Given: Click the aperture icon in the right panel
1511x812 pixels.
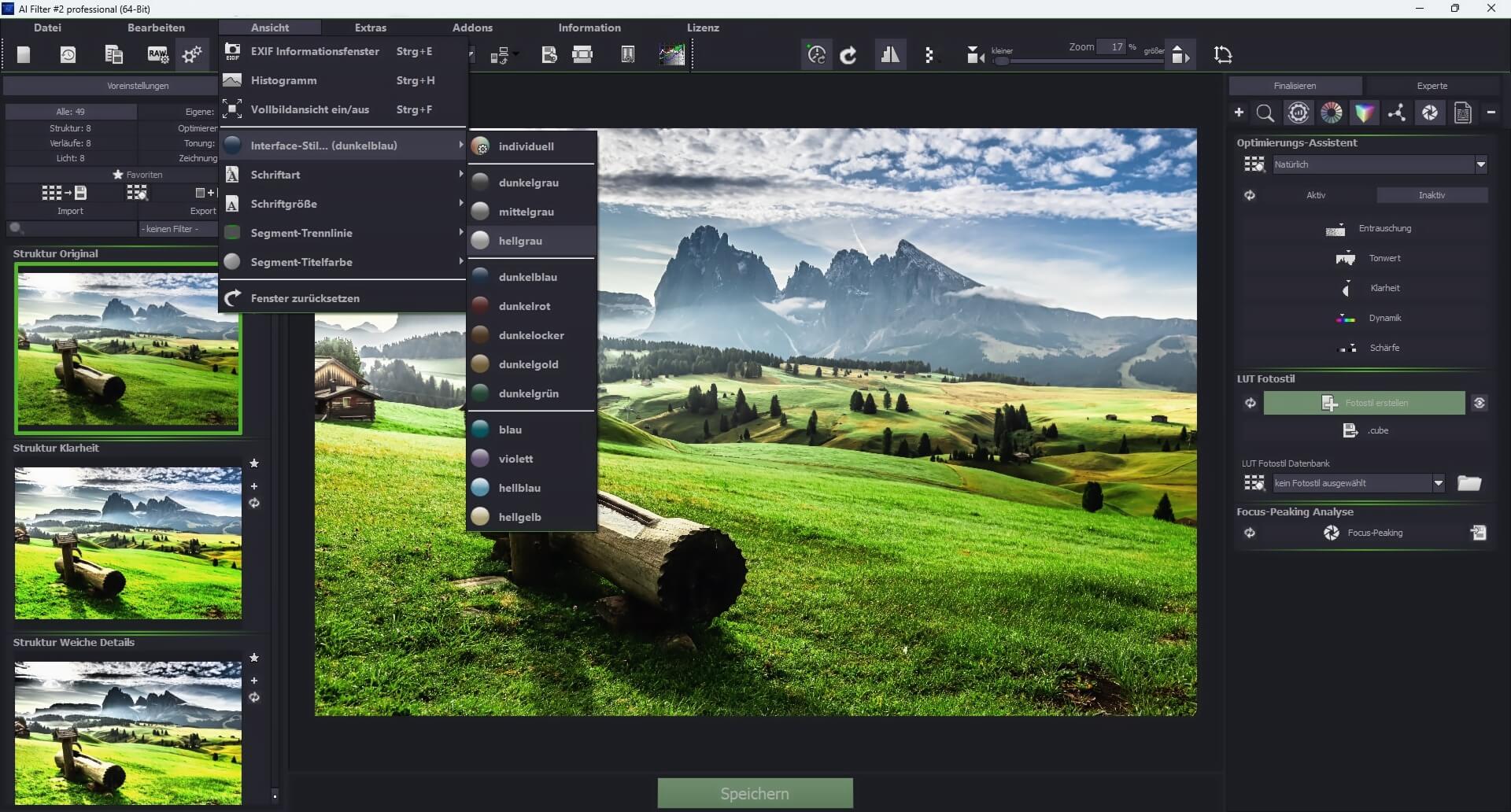Looking at the screenshot, I should (1430, 113).
